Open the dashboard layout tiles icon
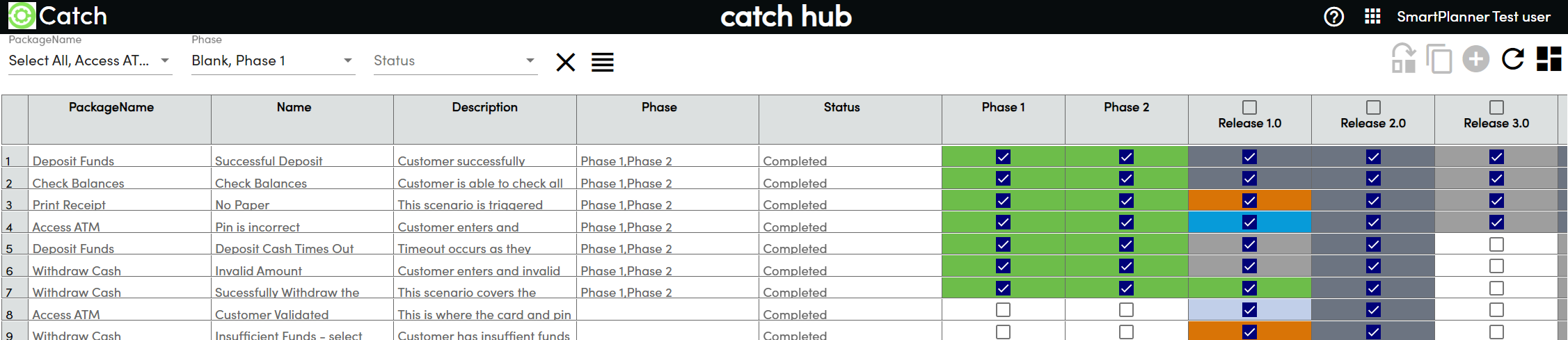The height and width of the screenshot is (340, 1568). point(1549,59)
